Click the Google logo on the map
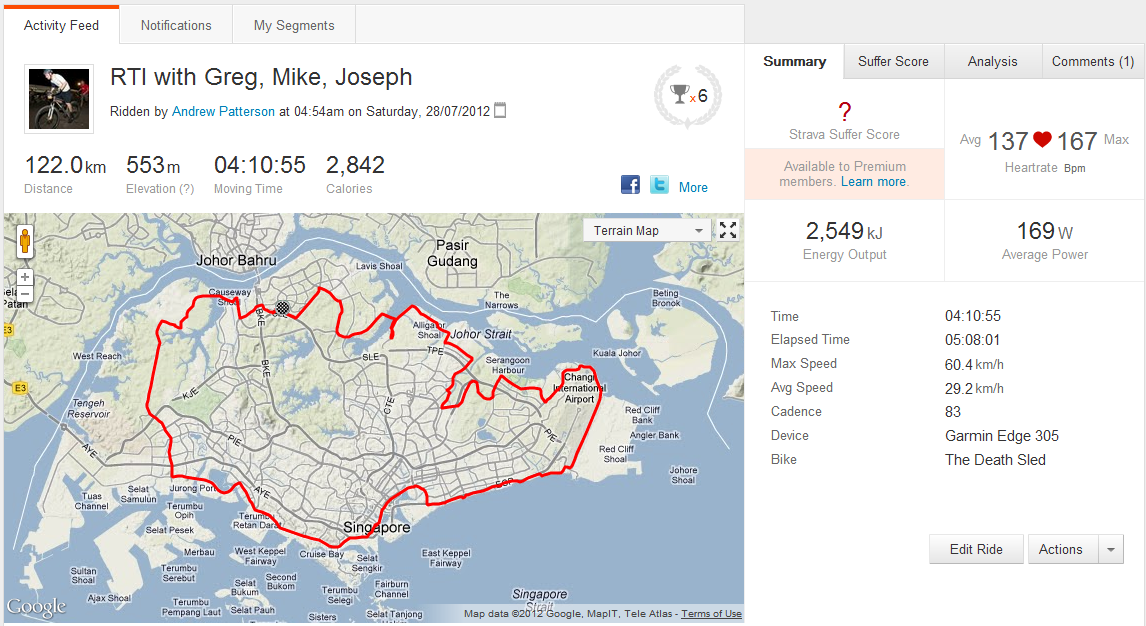This screenshot has width=1146, height=626. (37, 607)
